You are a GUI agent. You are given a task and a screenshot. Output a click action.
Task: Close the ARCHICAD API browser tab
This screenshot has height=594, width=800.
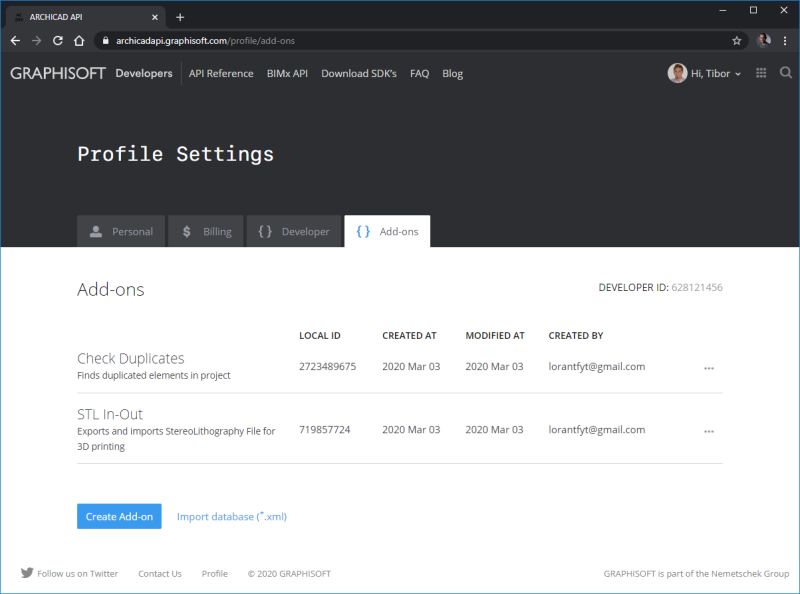pos(155,17)
